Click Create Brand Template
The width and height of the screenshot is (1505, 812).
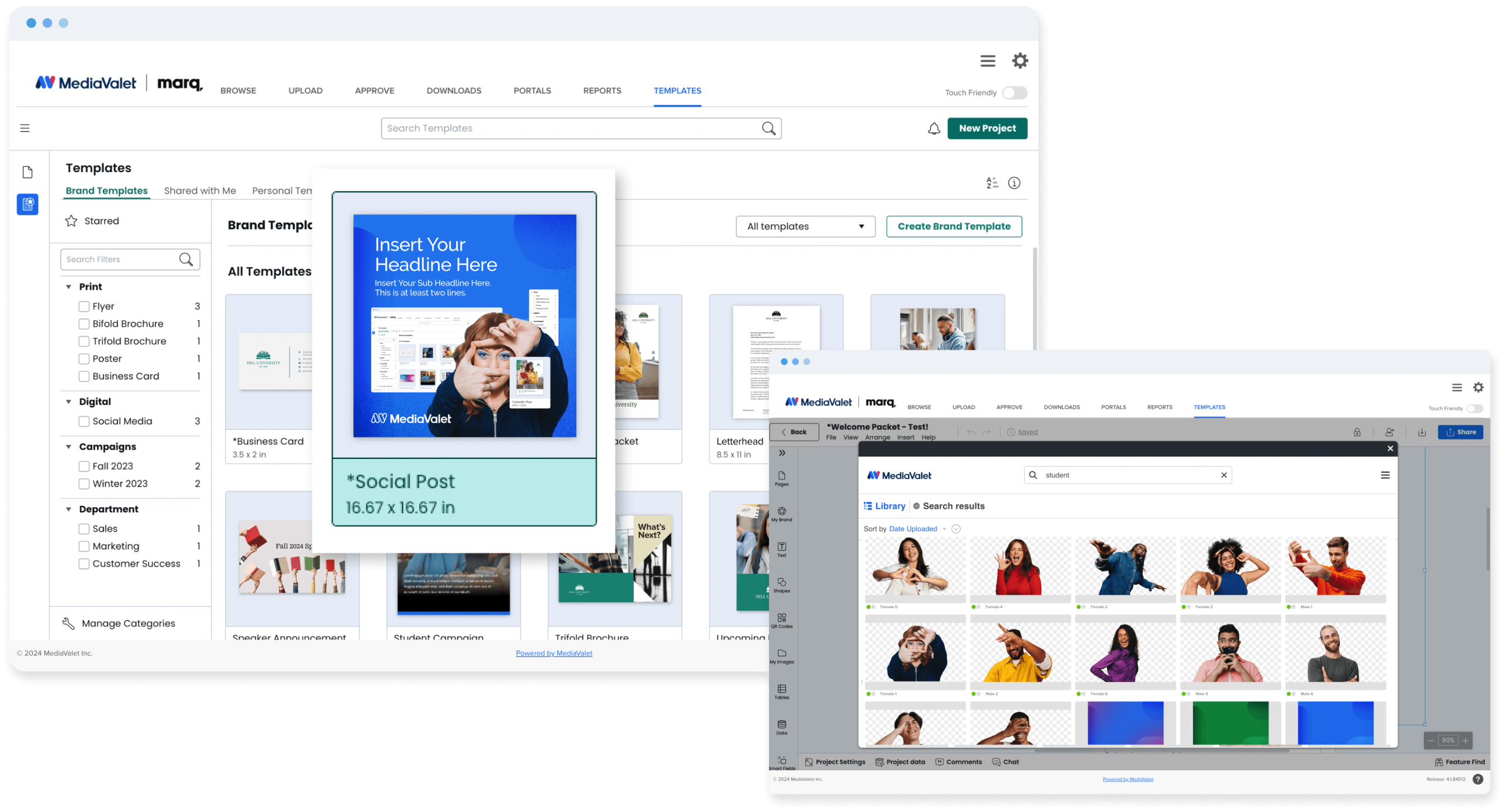point(954,226)
